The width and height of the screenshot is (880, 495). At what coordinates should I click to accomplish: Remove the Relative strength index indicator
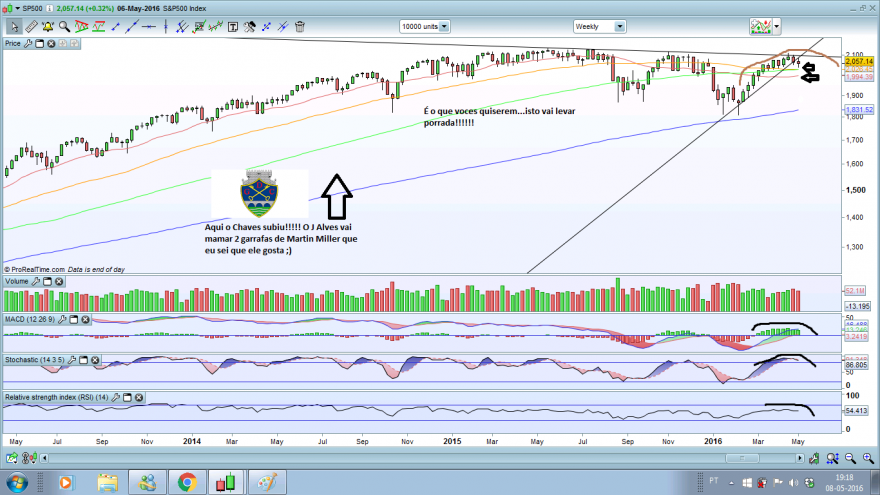(139, 397)
